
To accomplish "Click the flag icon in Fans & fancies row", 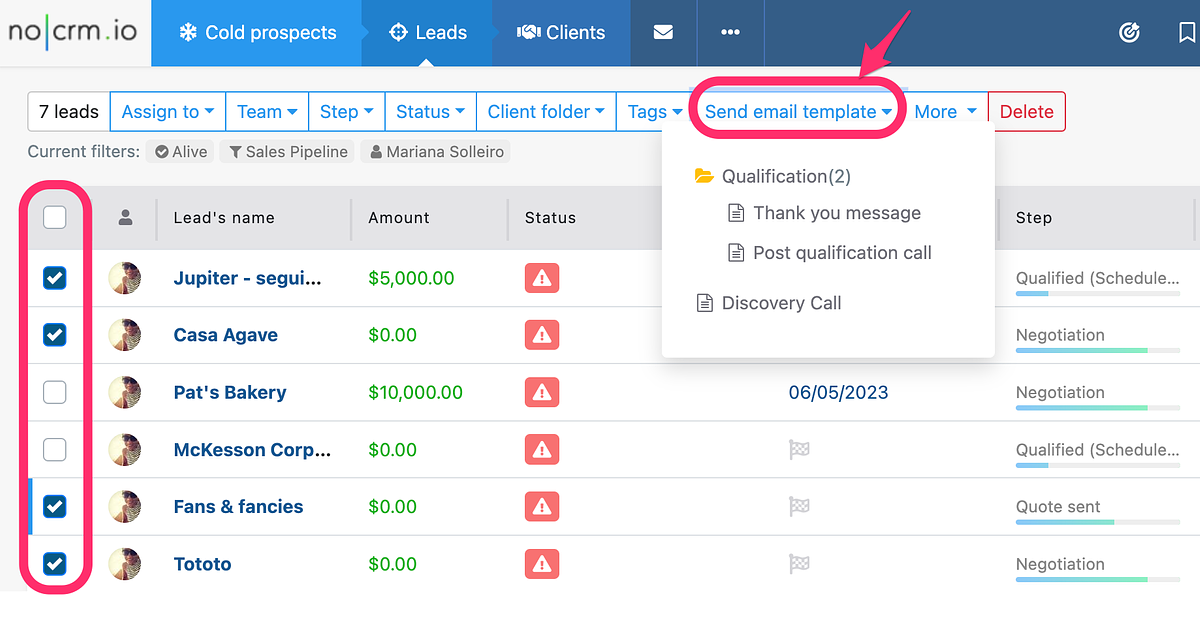I will click(799, 507).
